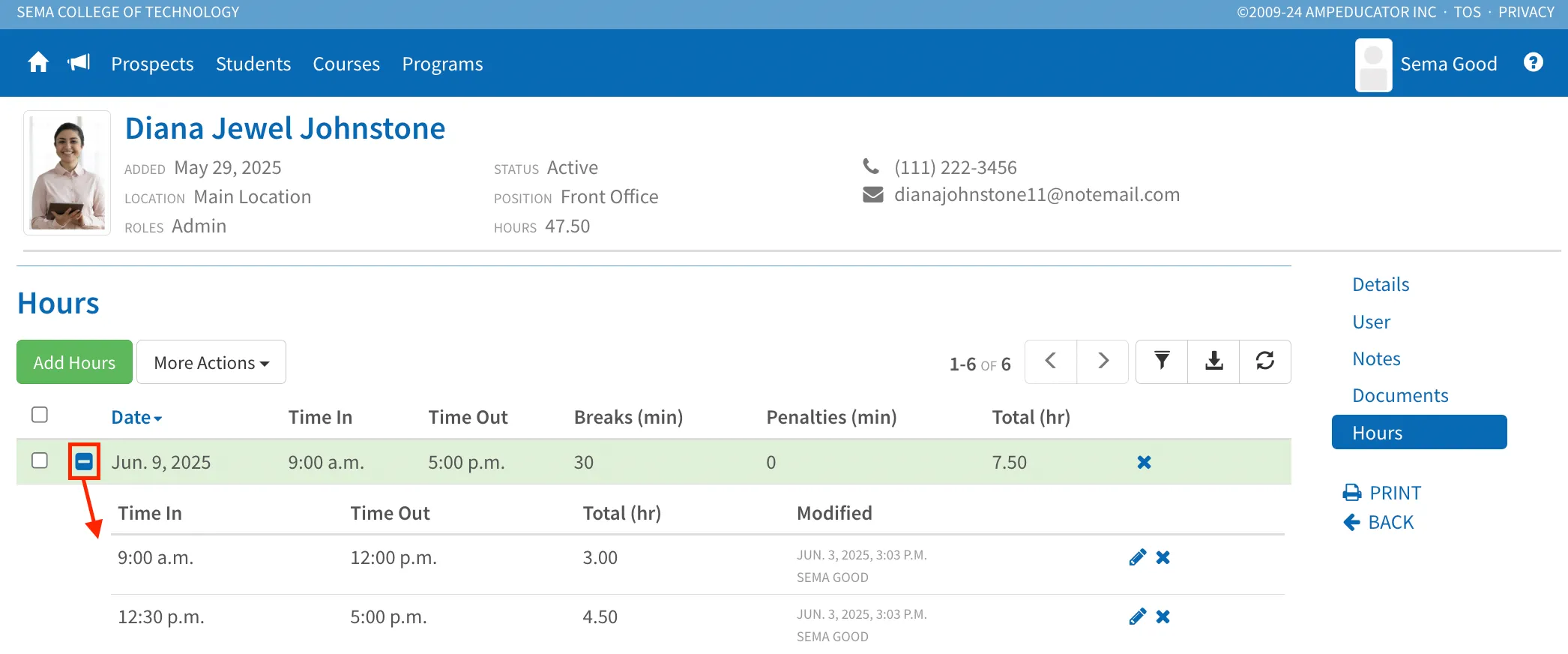1568x654 pixels.
Task: Click the envelope email icon
Action: pos(873,195)
